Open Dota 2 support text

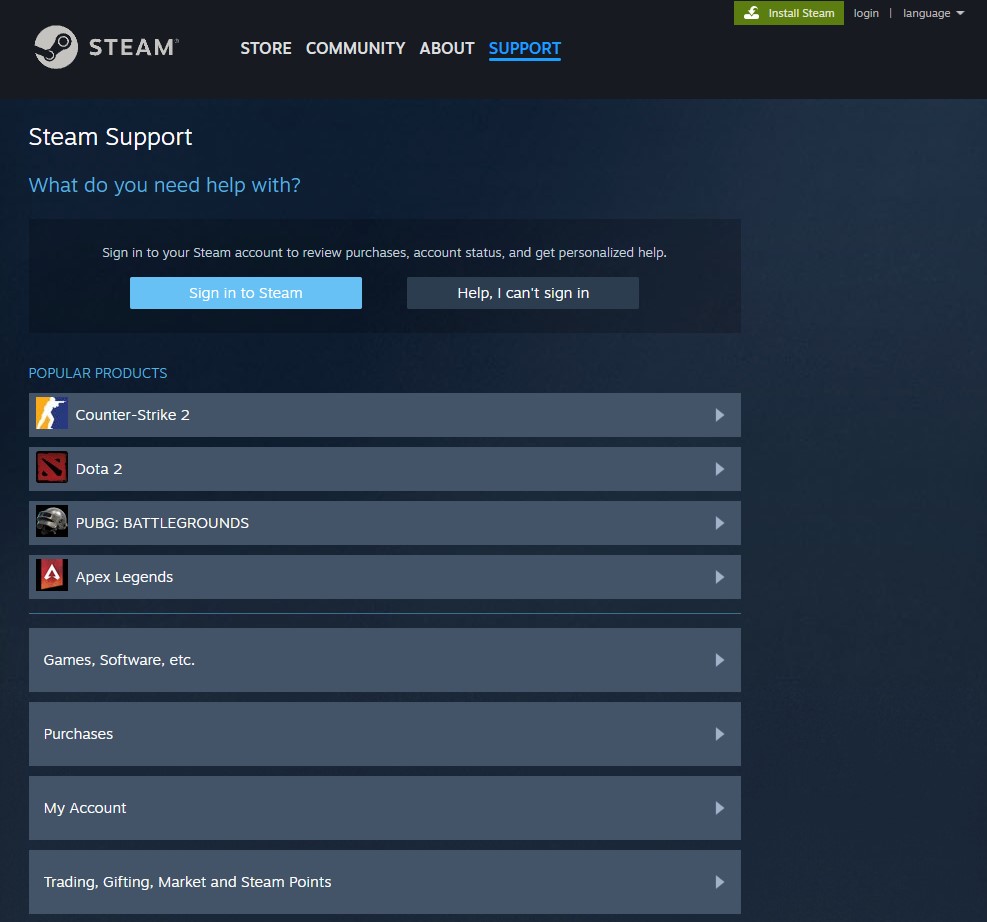[x=99, y=469]
